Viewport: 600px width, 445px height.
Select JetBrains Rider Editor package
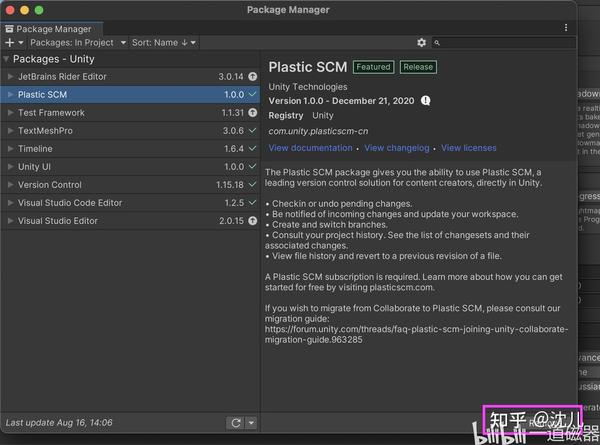(130, 77)
